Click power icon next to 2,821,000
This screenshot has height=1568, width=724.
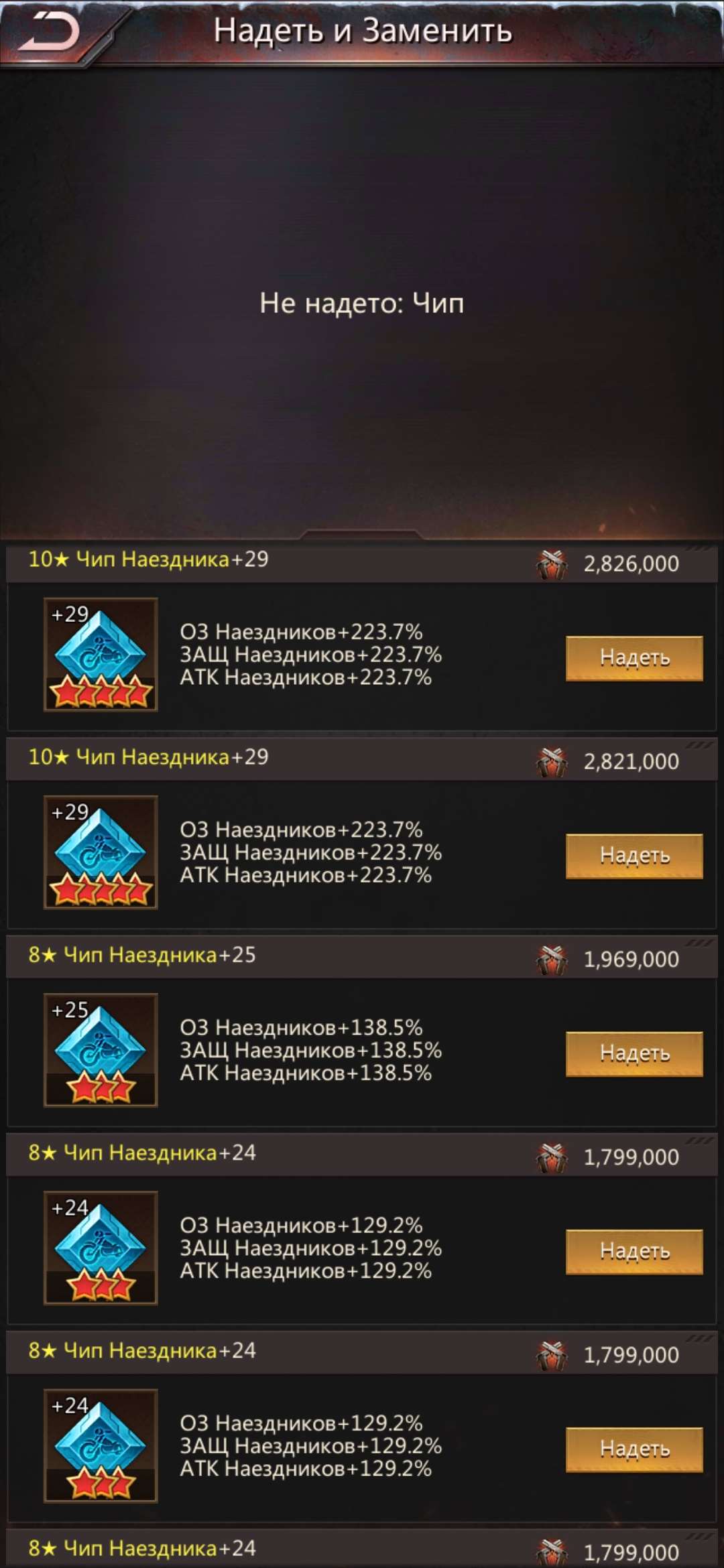[552, 762]
